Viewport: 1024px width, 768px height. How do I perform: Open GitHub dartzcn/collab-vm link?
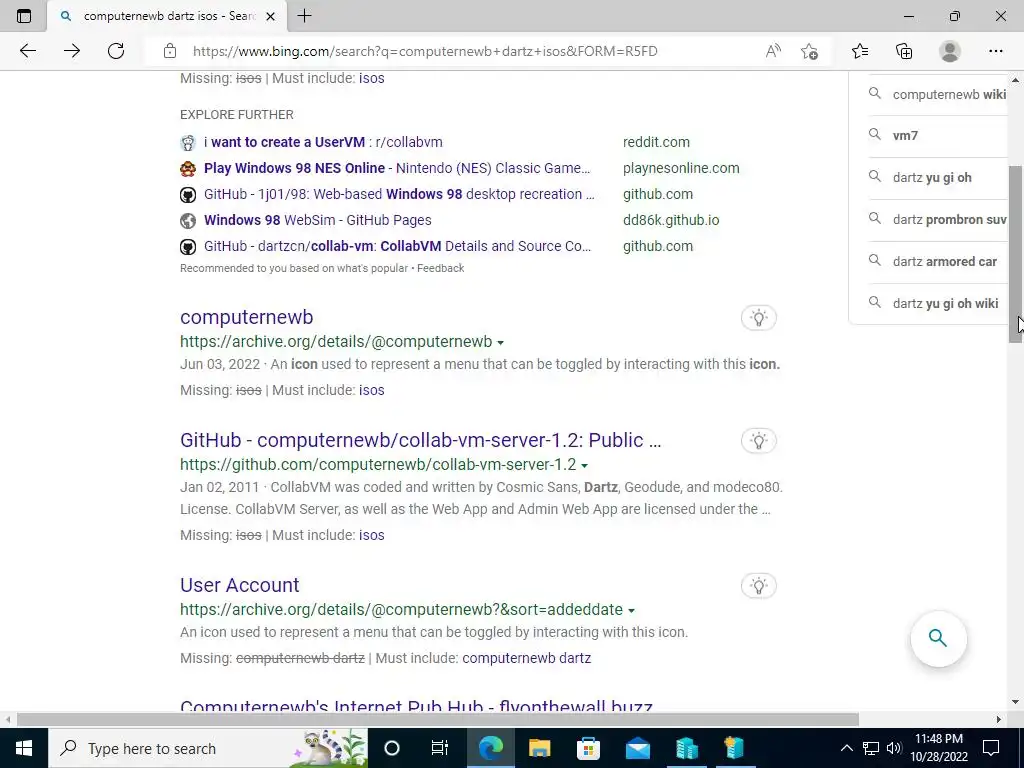click(x=397, y=246)
